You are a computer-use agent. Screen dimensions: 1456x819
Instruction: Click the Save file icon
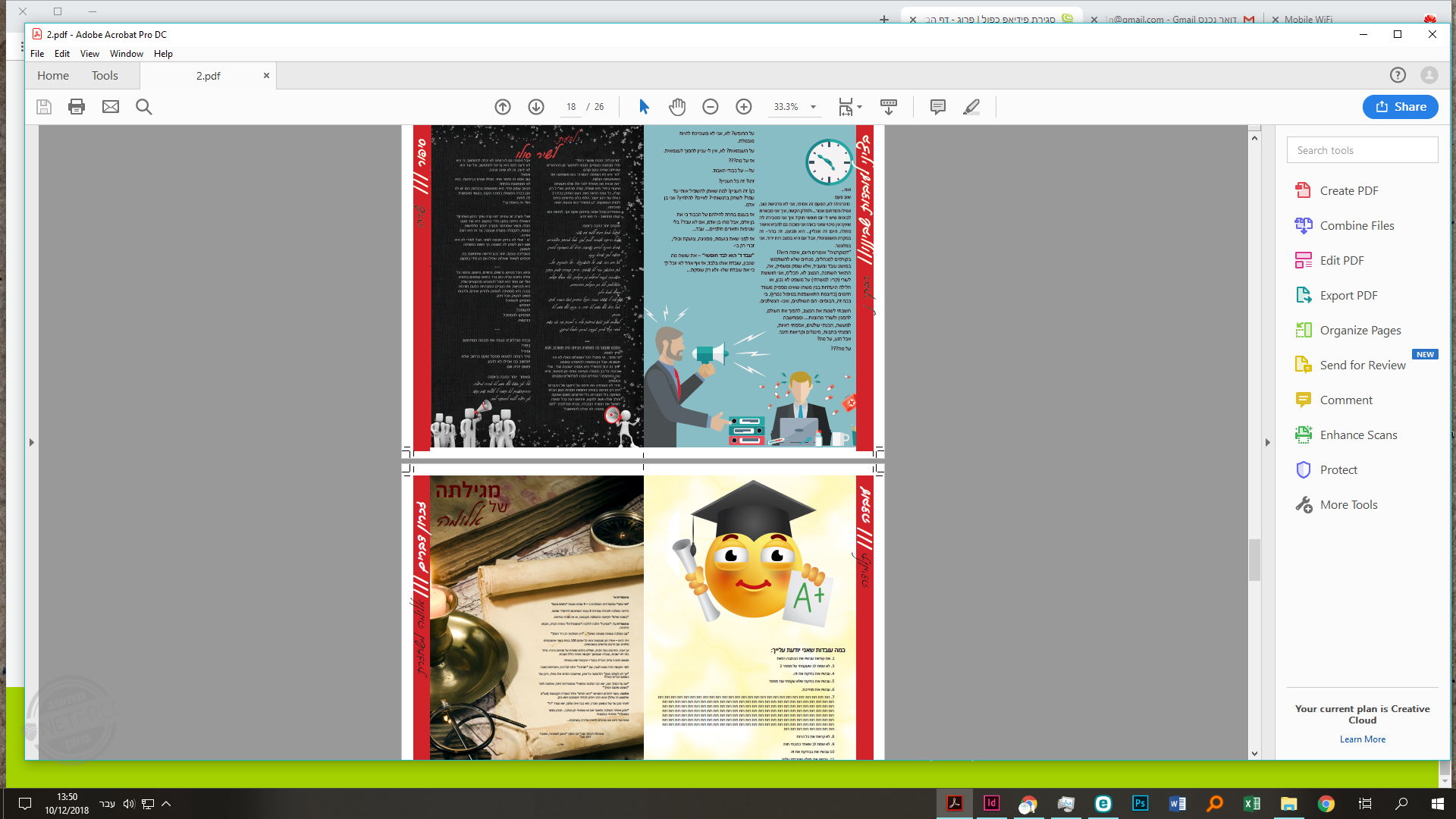44,107
